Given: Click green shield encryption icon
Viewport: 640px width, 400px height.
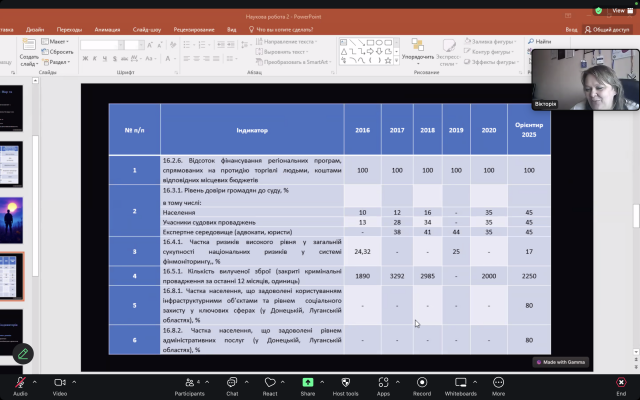Looking at the screenshot, I should click(x=598, y=11).
